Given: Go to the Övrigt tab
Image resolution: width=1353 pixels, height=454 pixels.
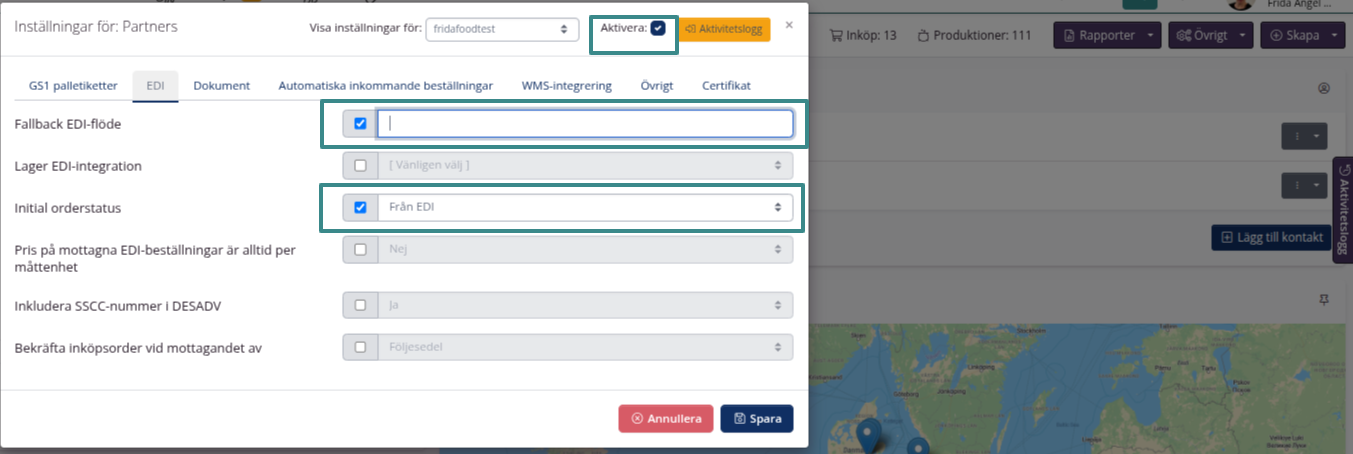Looking at the screenshot, I should (657, 86).
